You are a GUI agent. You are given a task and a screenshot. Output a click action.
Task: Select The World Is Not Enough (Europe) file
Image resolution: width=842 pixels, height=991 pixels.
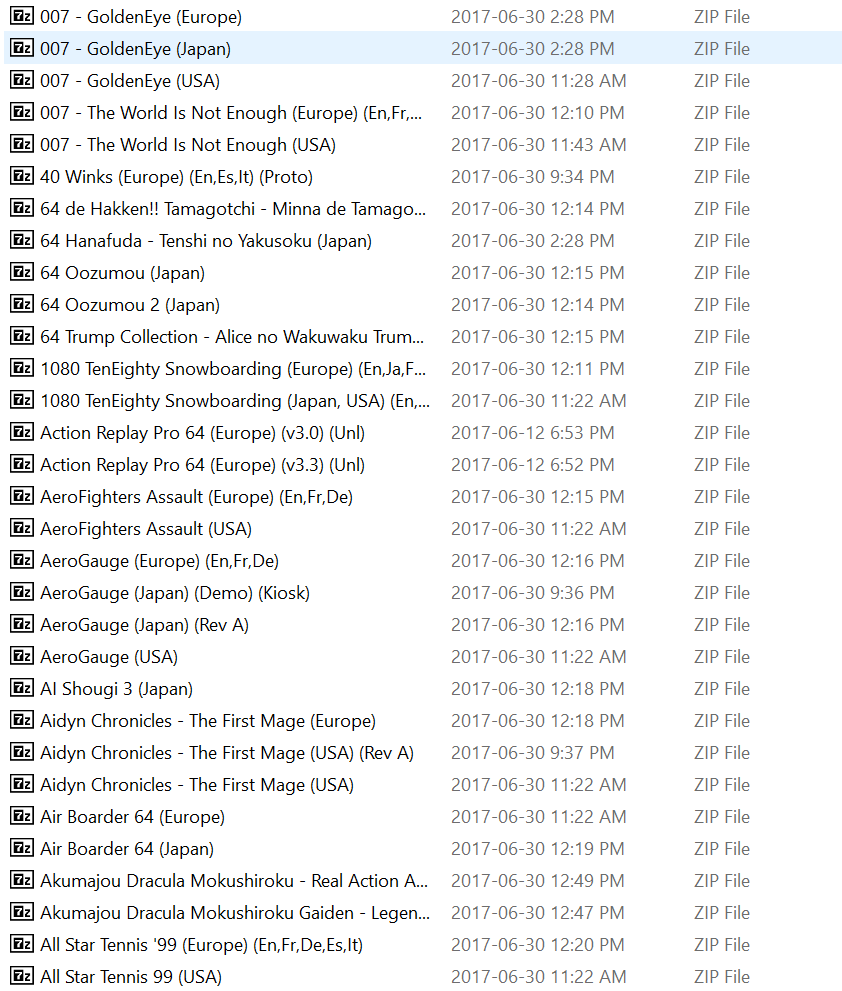pos(231,113)
